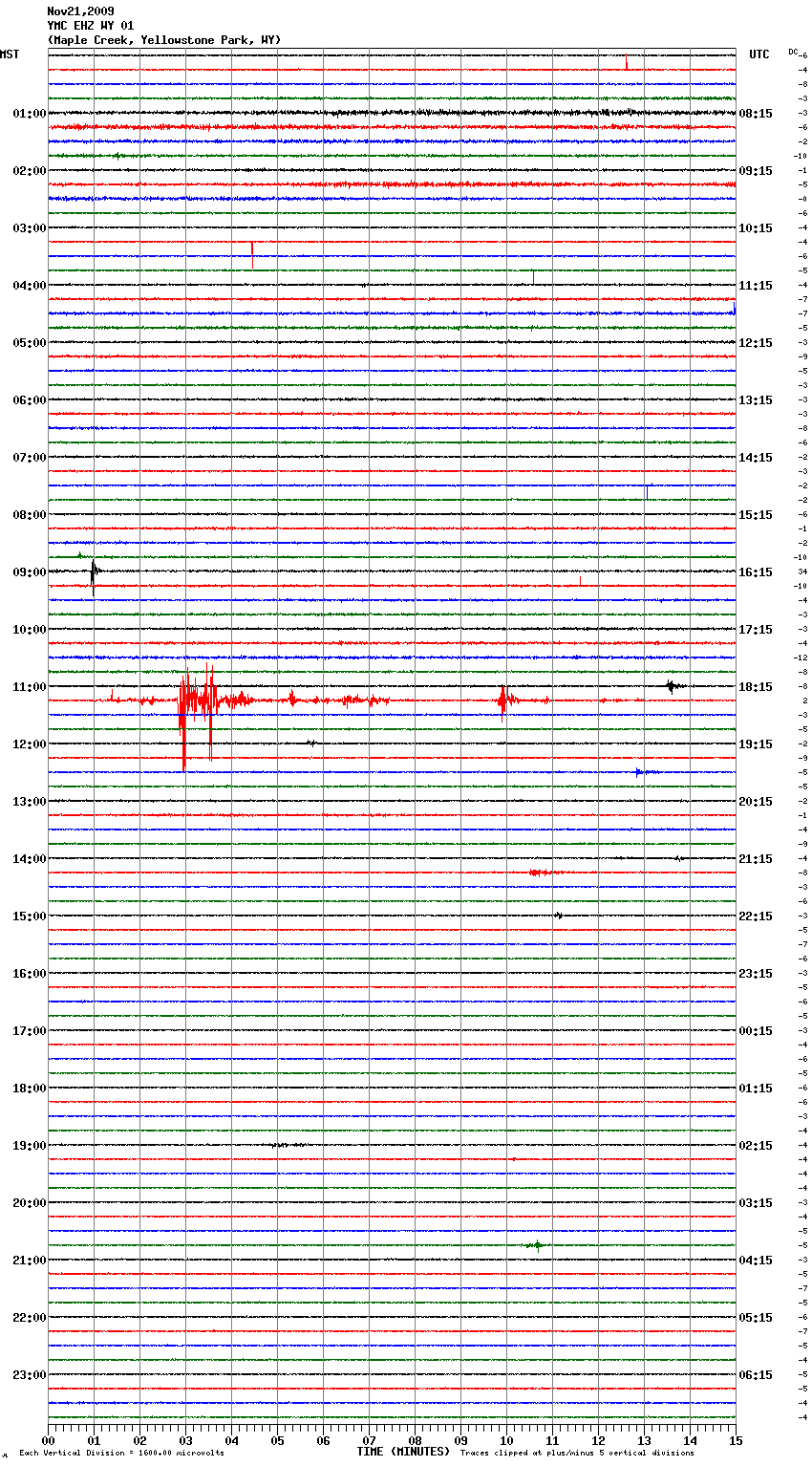Select the 04:00 MST time label
This screenshot has width=812, height=1466.
(x=30, y=286)
